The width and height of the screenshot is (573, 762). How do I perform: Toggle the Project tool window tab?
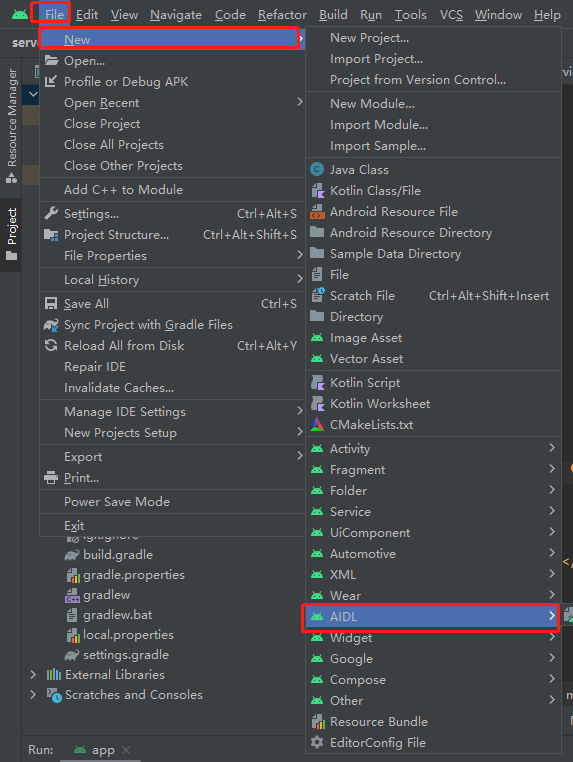click(11, 235)
